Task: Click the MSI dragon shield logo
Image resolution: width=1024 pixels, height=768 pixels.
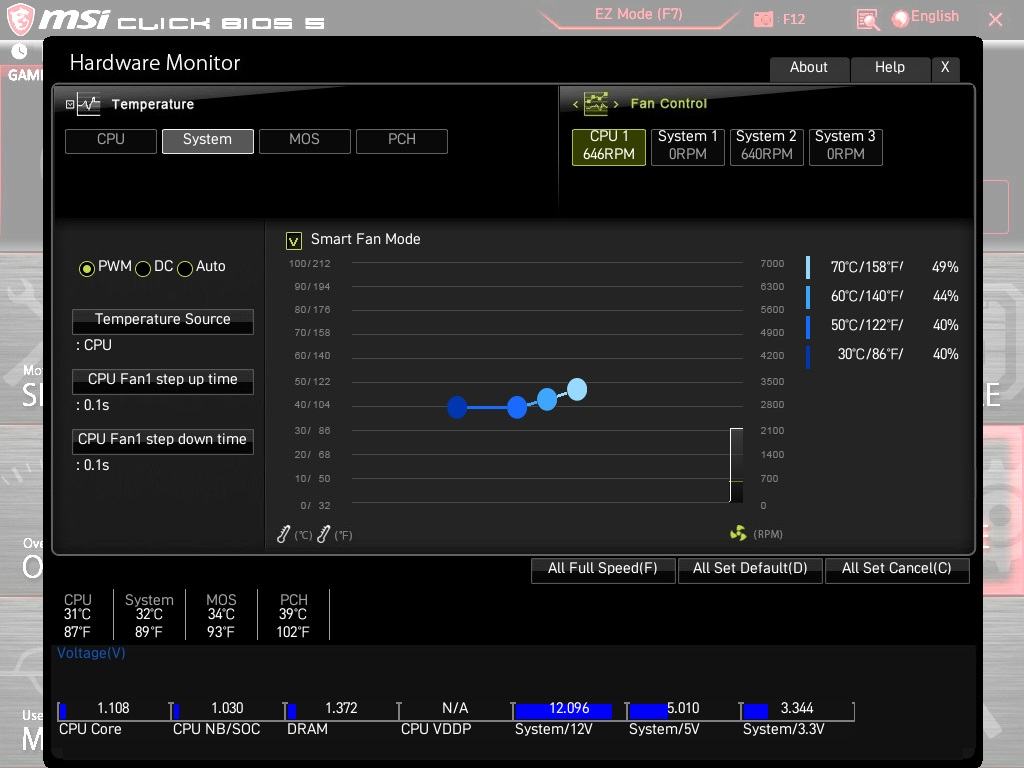Action: [x=20, y=19]
